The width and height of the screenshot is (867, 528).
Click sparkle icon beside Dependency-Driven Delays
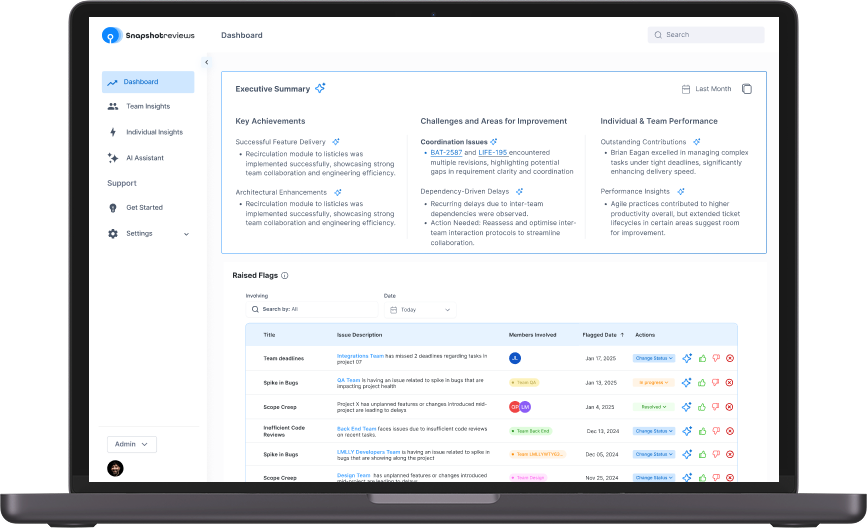coord(519,191)
